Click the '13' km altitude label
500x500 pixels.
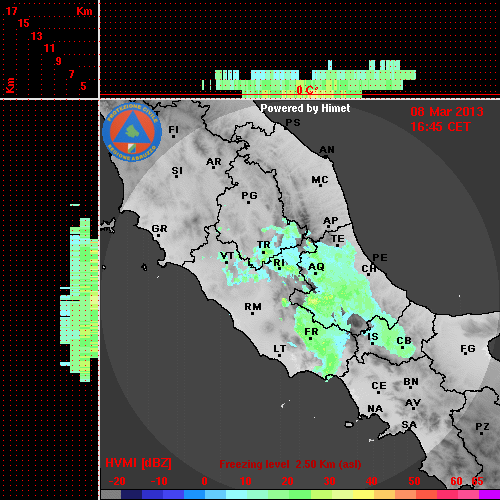point(37,36)
